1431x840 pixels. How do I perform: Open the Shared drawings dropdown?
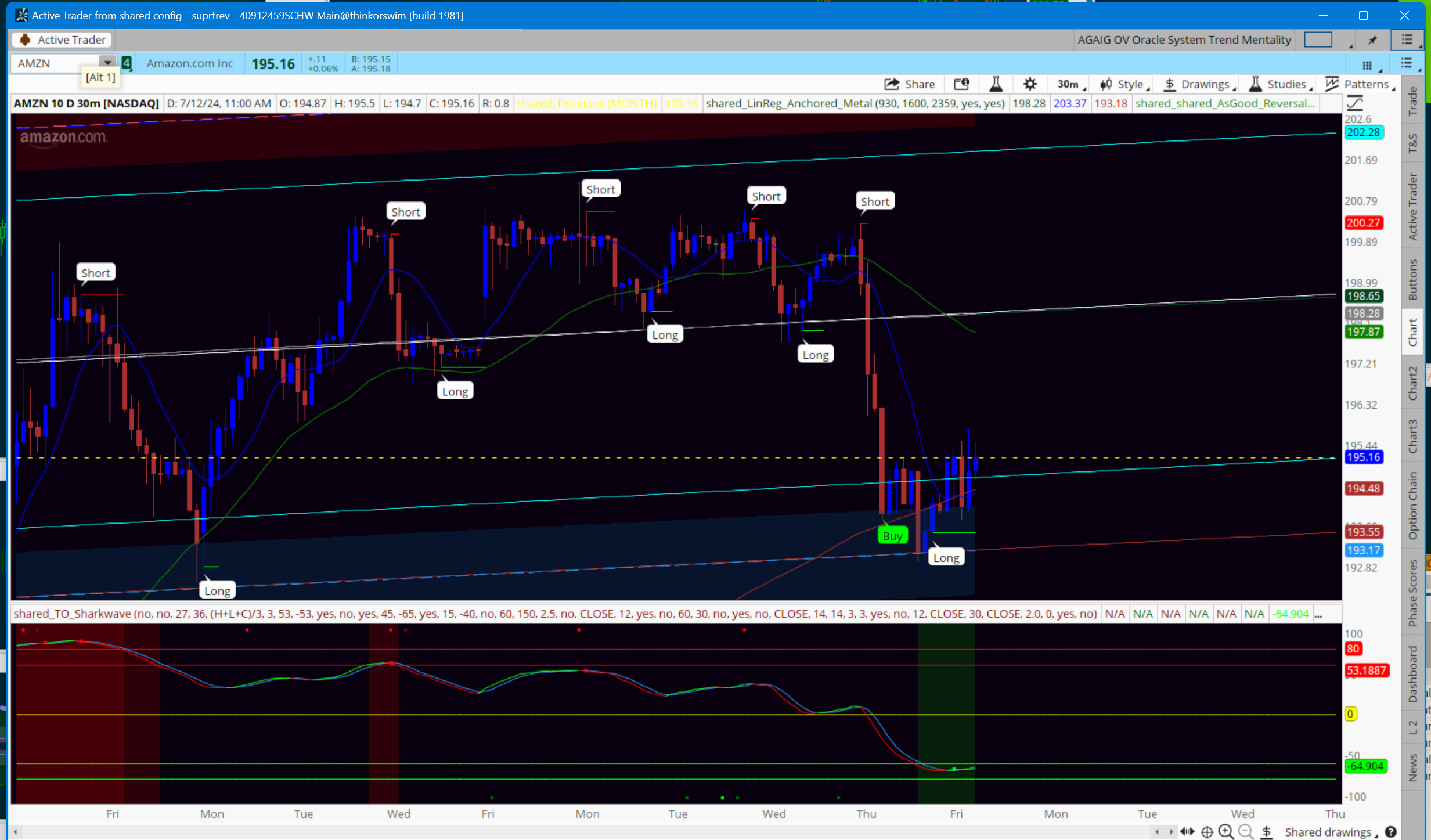tap(1331, 832)
